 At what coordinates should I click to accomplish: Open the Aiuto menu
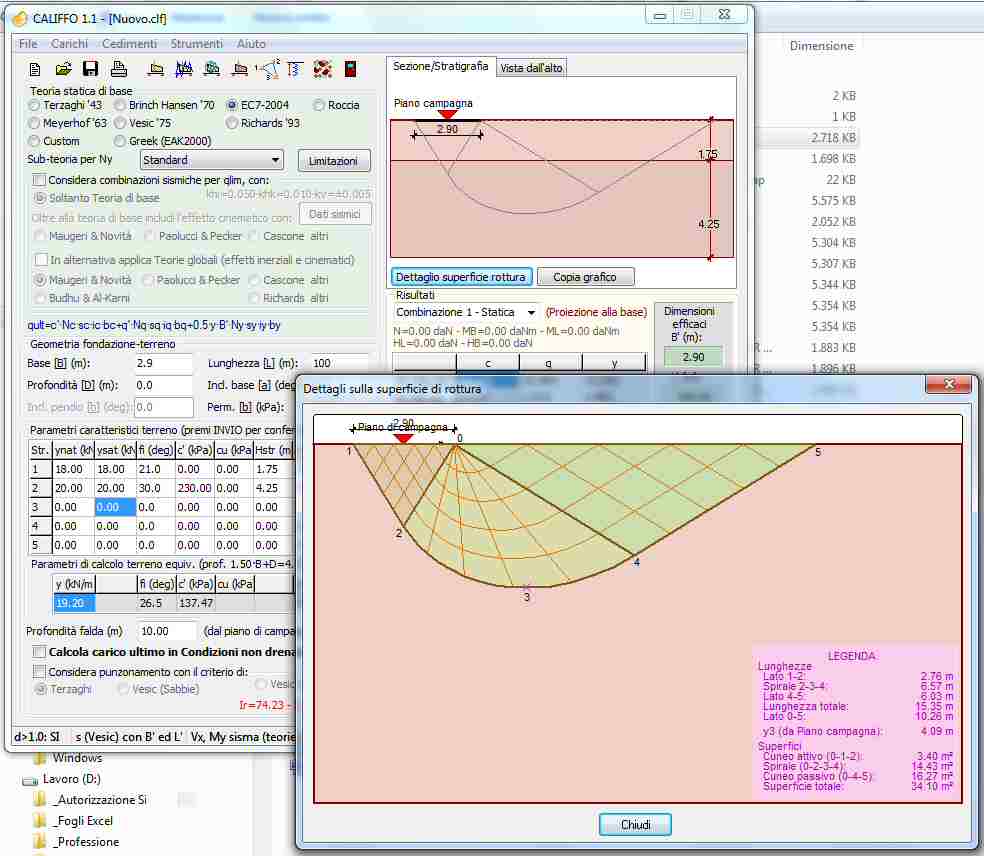[251, 44]
